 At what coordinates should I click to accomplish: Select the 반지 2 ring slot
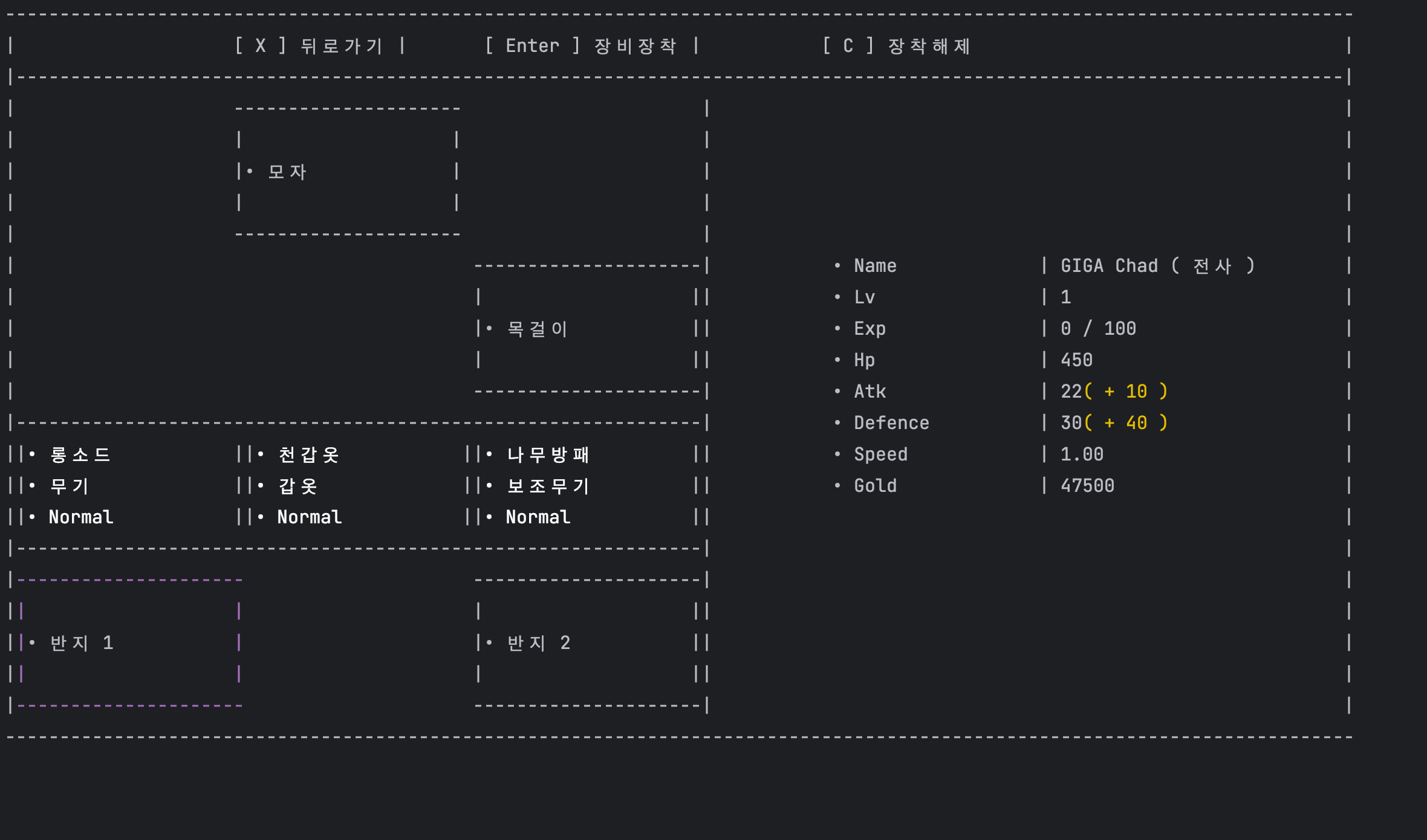(x=538, y=643)
